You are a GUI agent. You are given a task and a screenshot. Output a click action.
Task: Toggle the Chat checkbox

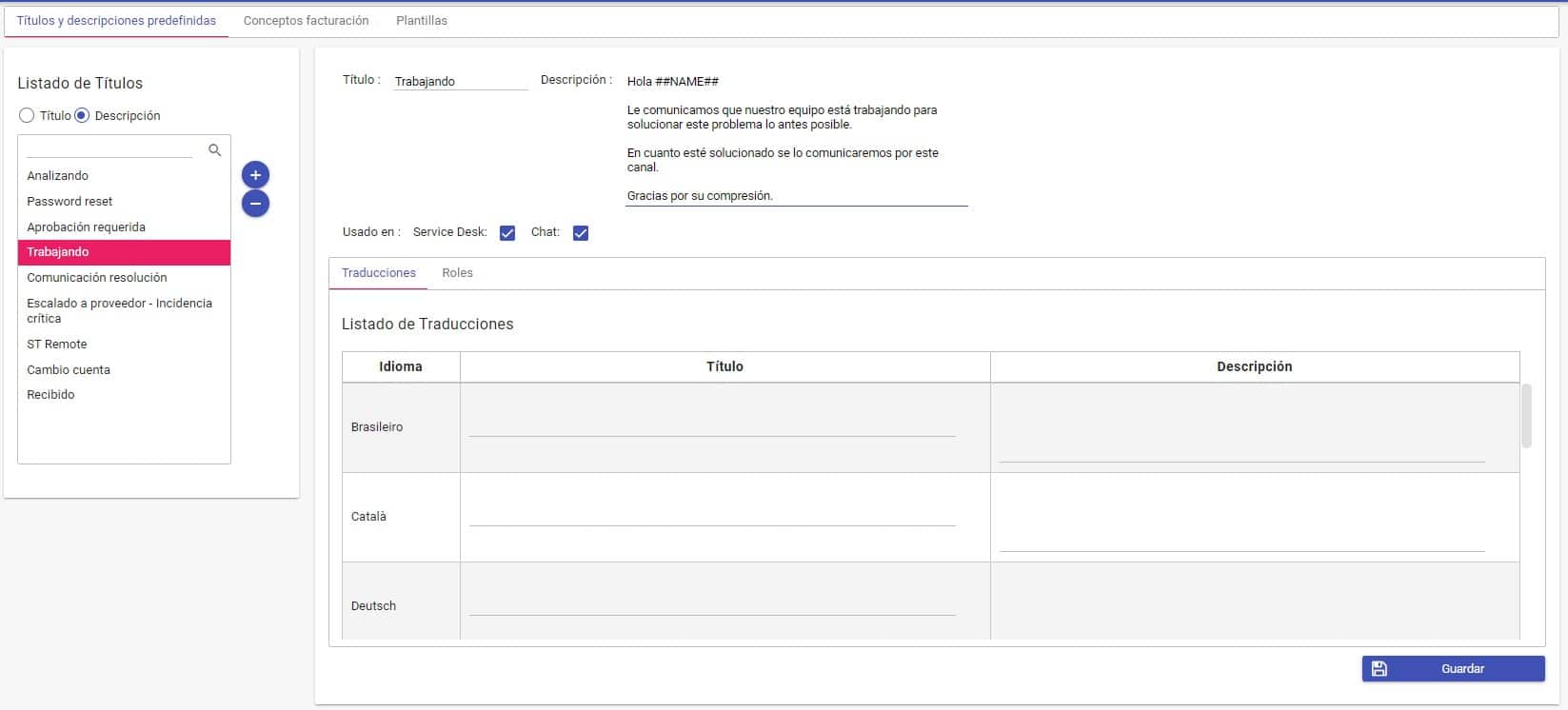pos(581,233)
